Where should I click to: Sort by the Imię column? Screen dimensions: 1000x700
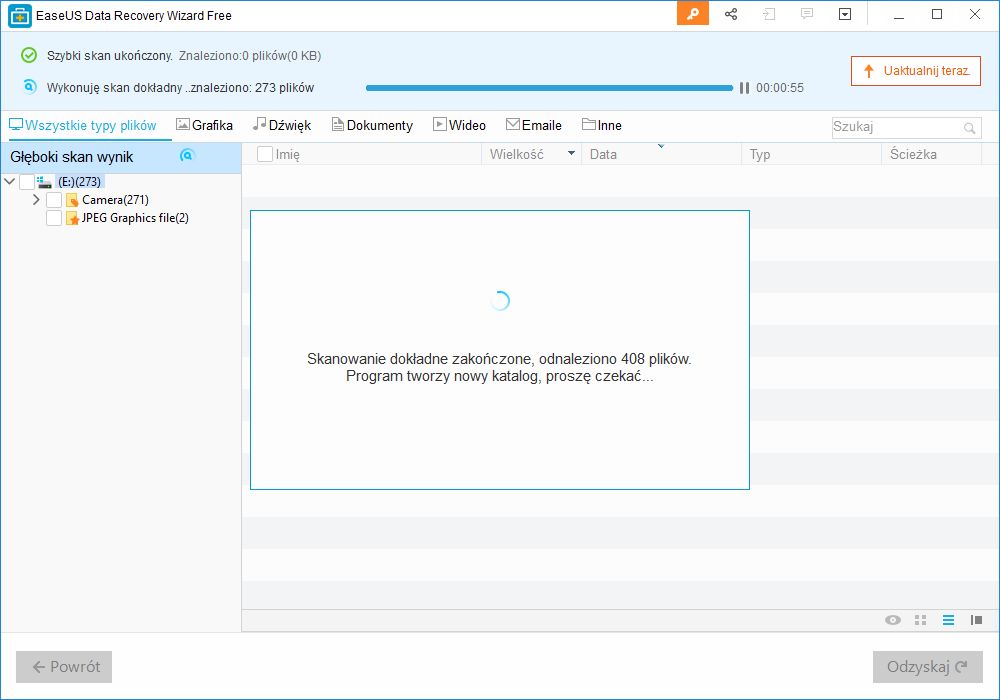pos(288,154)
